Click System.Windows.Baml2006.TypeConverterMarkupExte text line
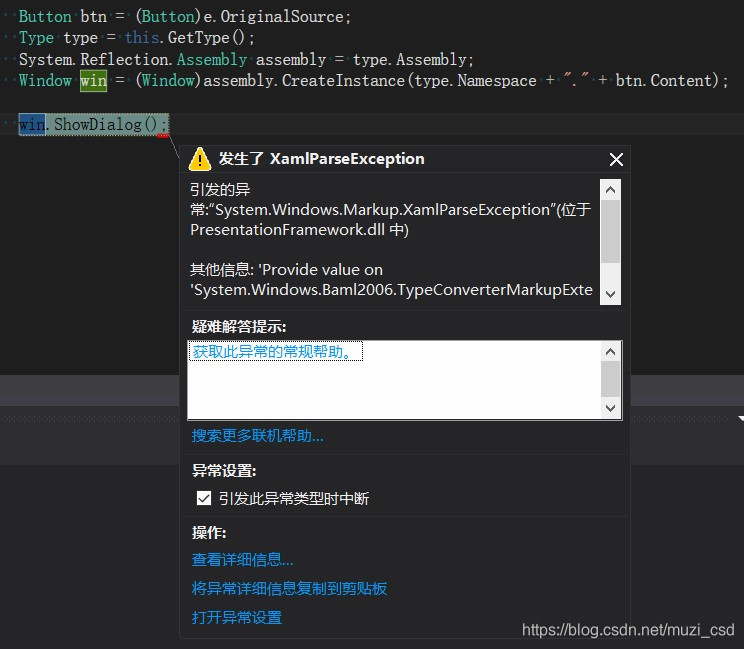 (x=391, y=289)
